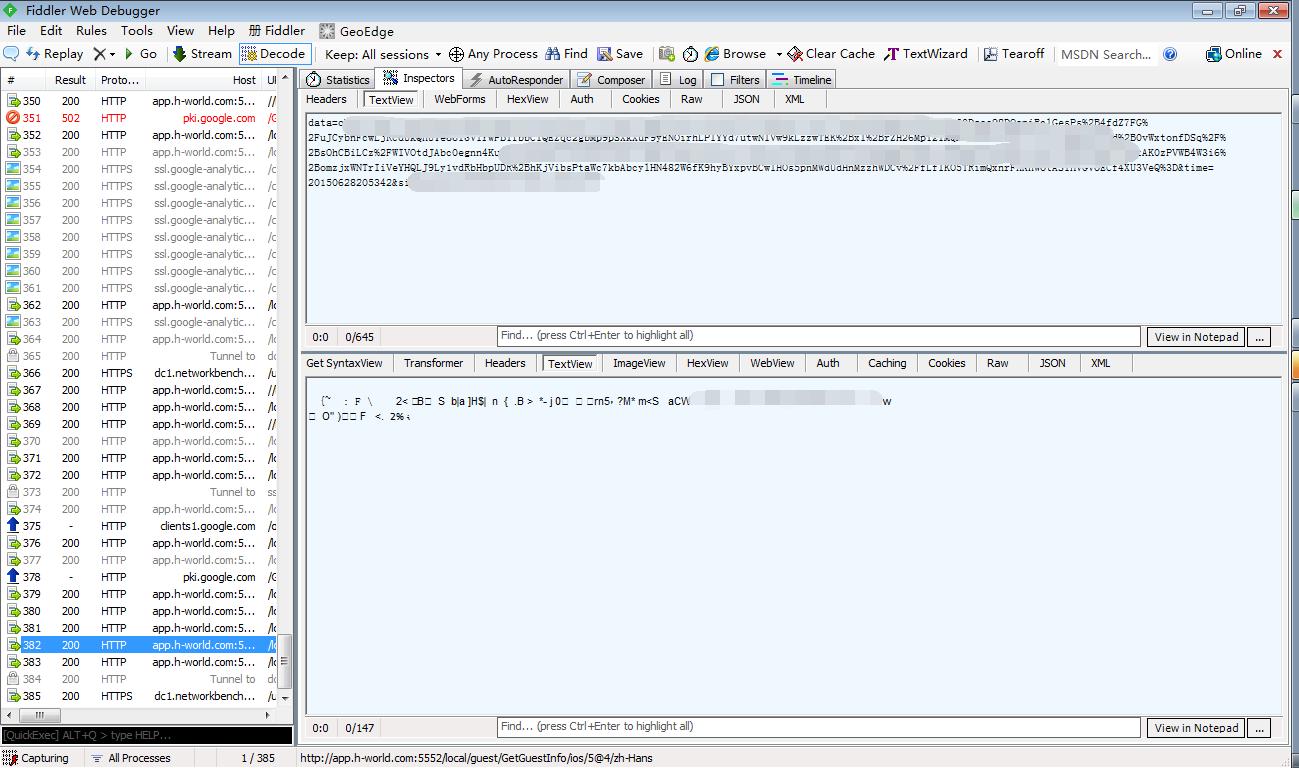Image resolution: width=1299 pixels, height=768 pixels.
Task: Open the TextWizard tool
Action: (x=926, y=54)
